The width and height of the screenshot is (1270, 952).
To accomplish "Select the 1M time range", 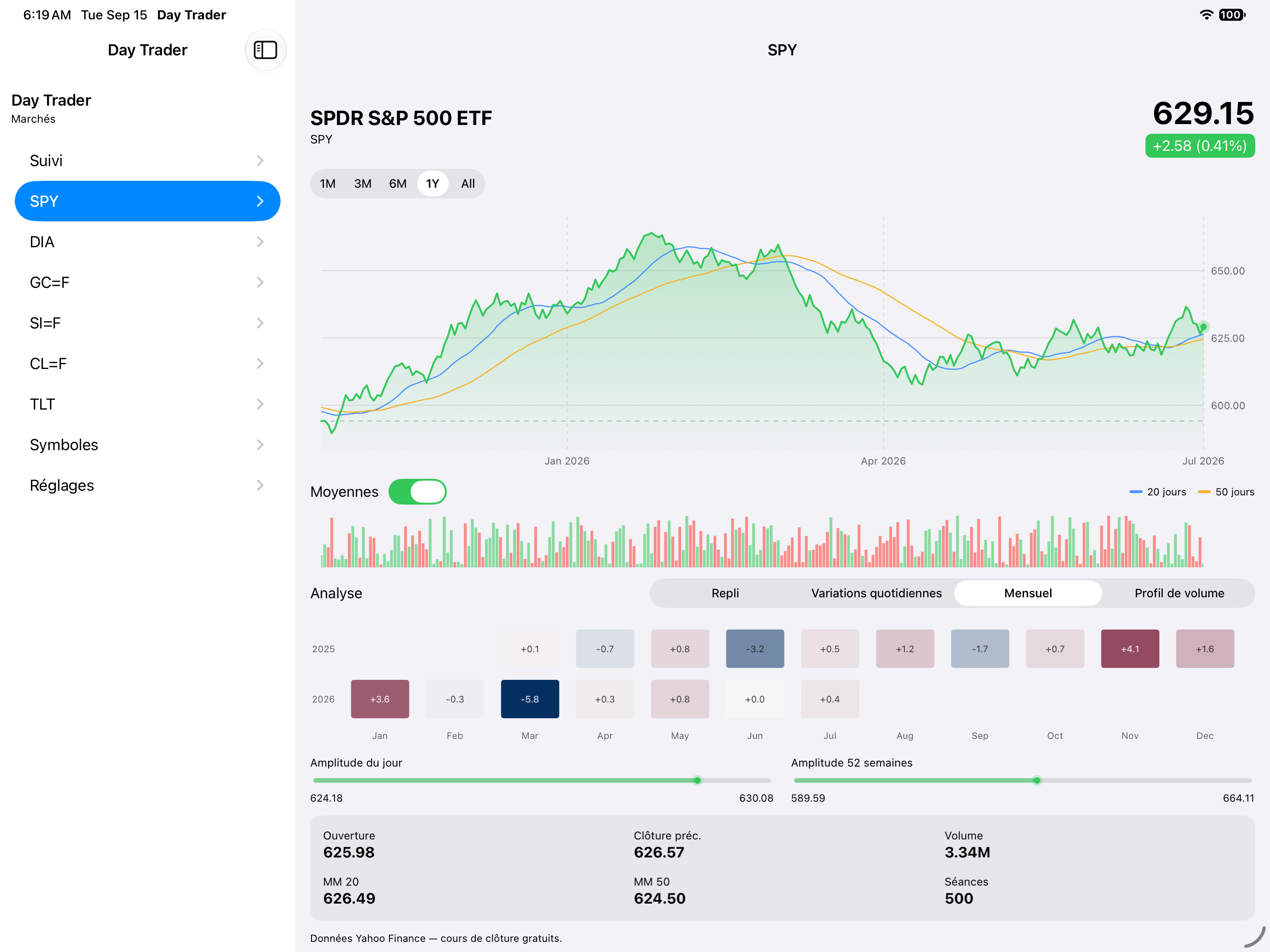I will [x=328, y=184].
